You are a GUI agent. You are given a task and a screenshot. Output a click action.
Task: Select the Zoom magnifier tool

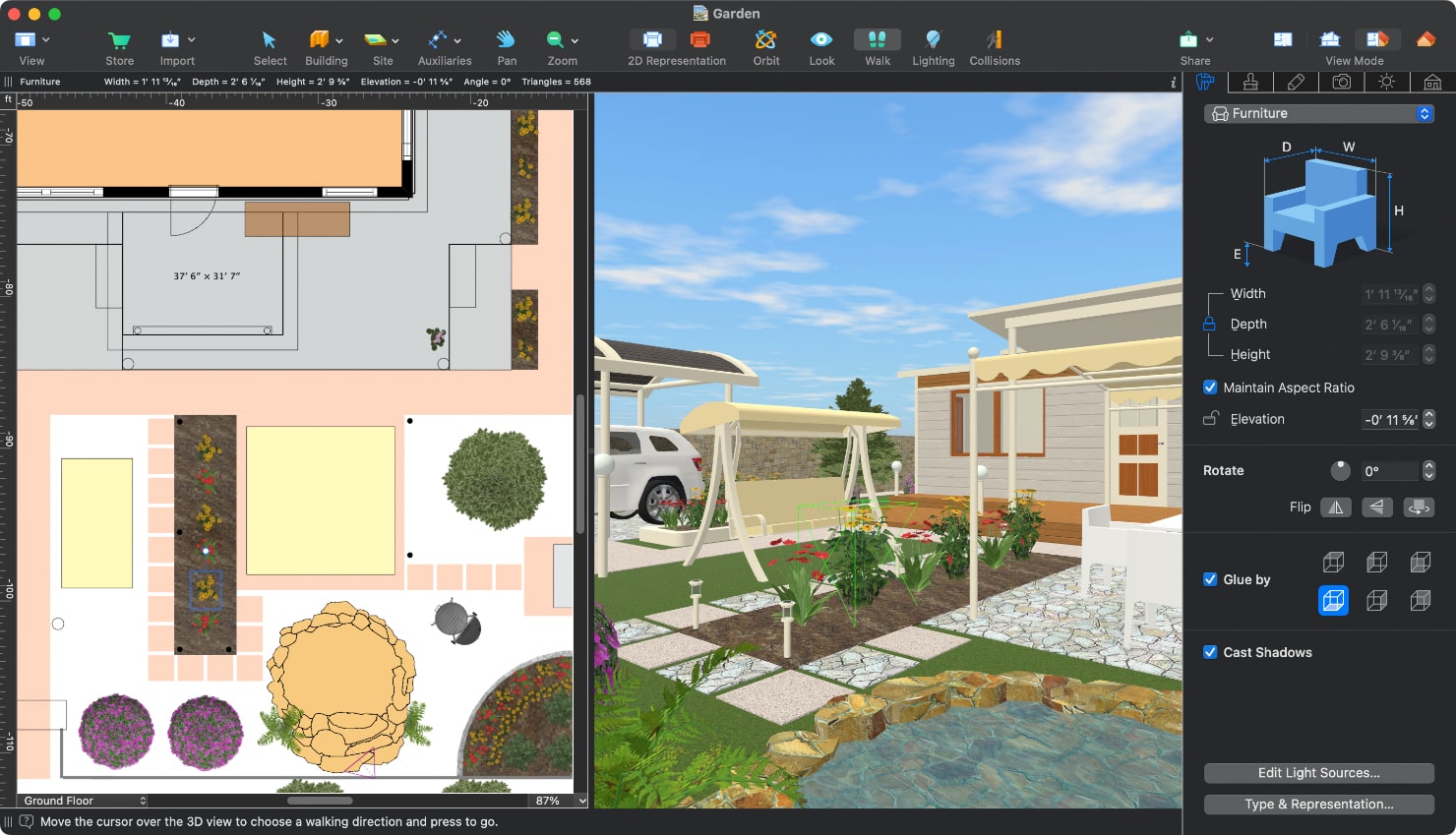555,39
